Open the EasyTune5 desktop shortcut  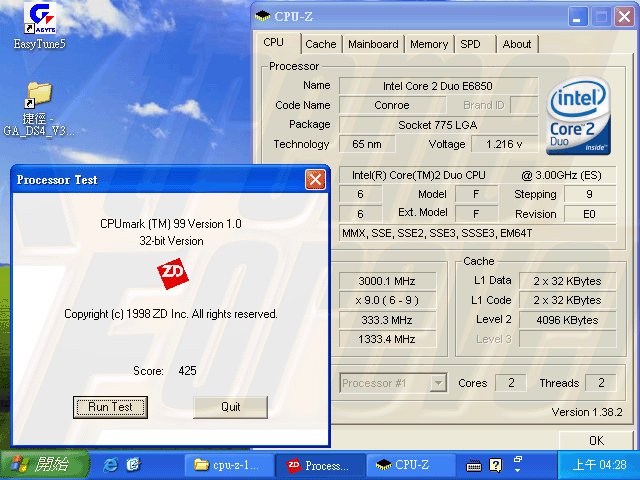click(40, 25)
